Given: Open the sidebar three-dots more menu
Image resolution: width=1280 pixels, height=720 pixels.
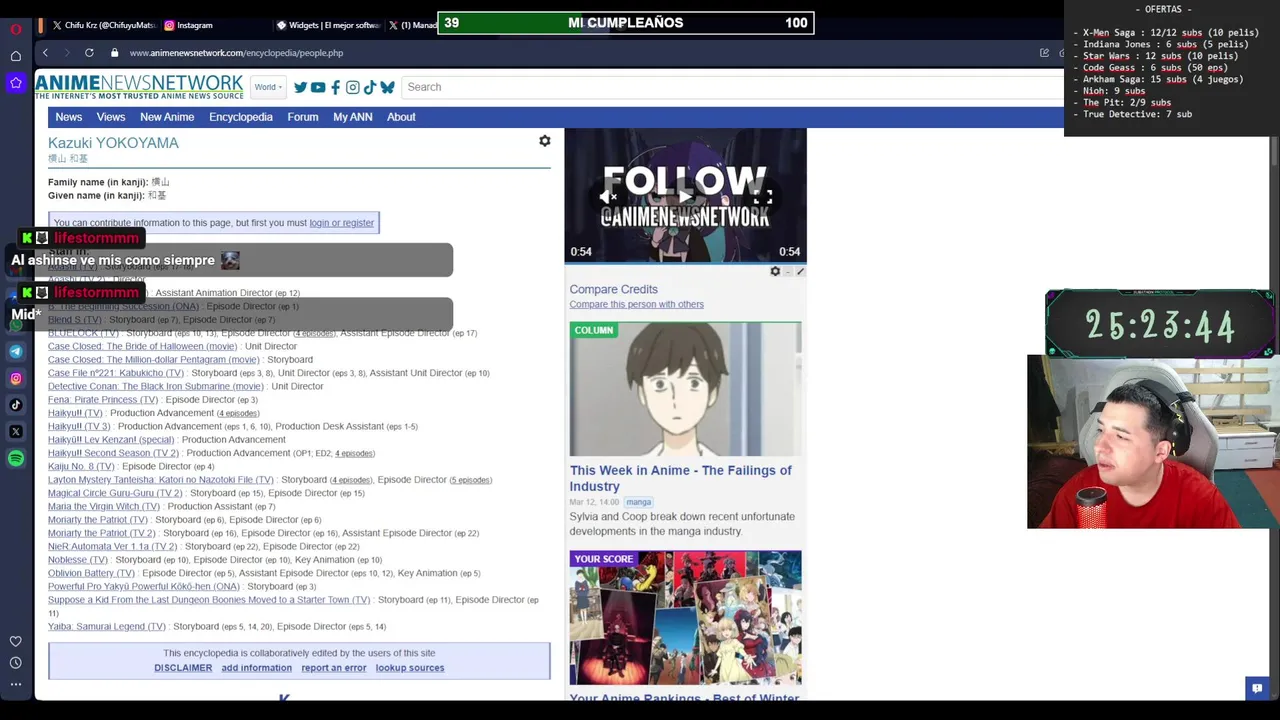Looking at the screenshot, I should [16, 685].
